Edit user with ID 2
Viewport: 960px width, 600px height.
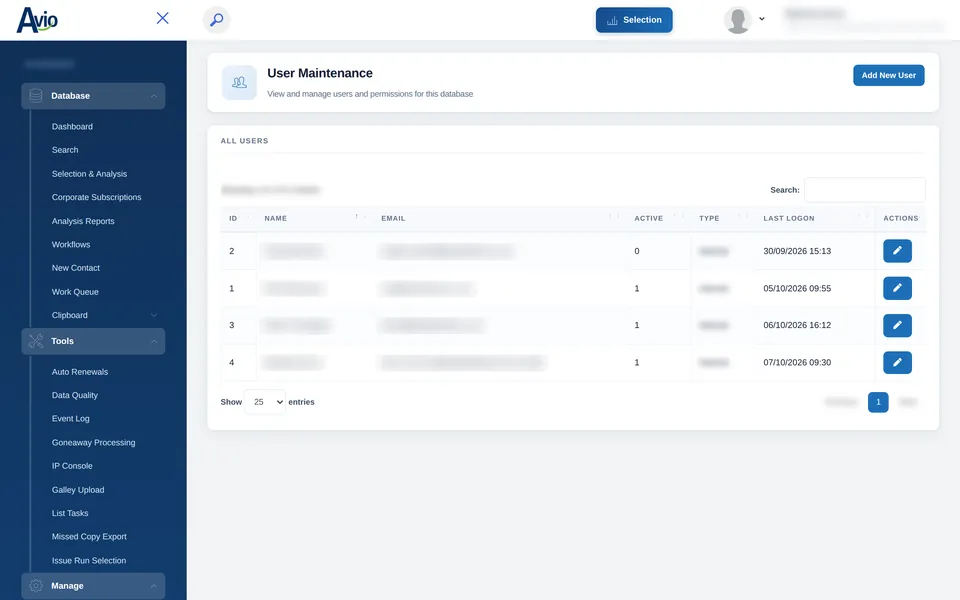tap(897, 251)
